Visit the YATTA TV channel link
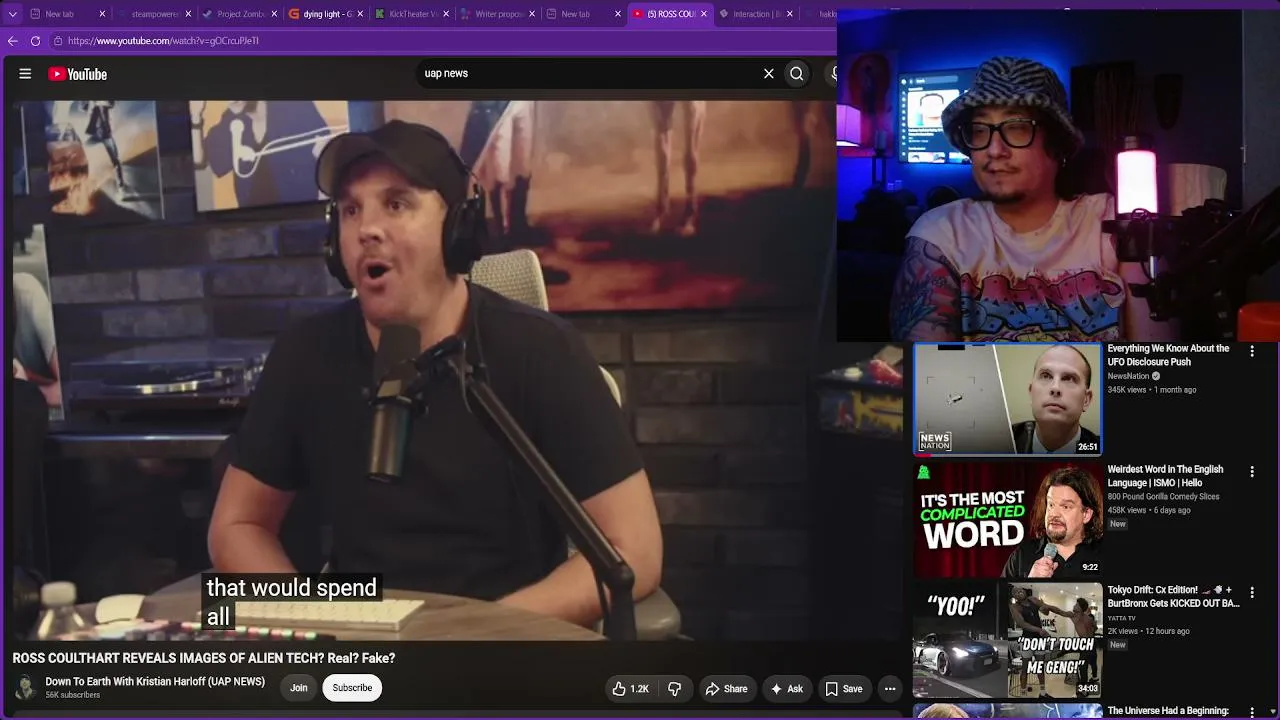 [x=1121, y=618]
